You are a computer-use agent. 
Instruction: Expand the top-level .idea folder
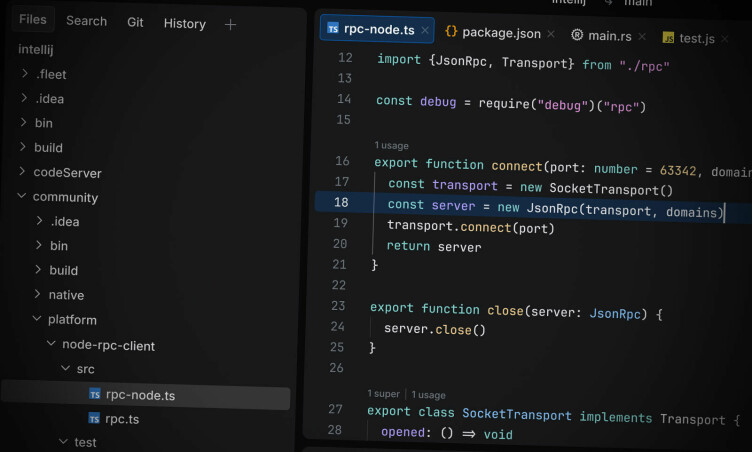[x=24, y=97]
